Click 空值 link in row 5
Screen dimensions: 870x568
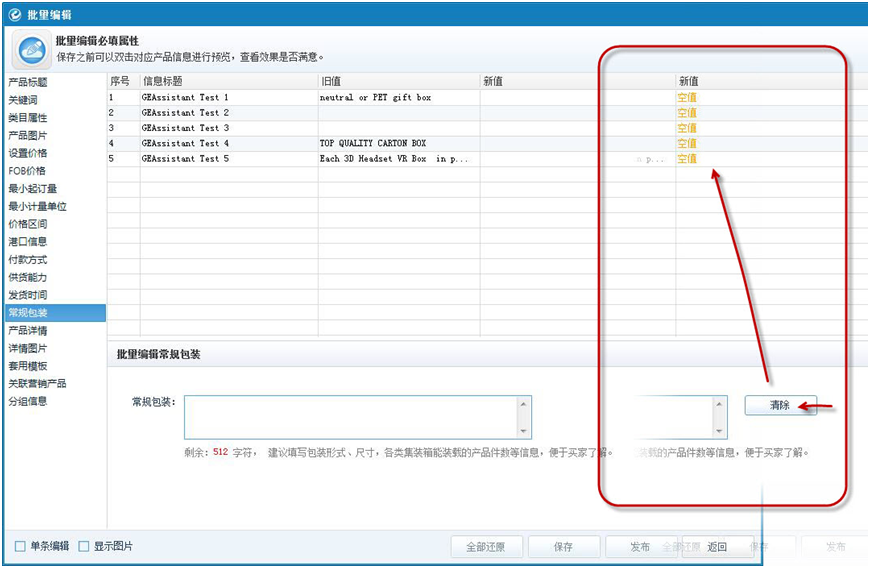687,159
